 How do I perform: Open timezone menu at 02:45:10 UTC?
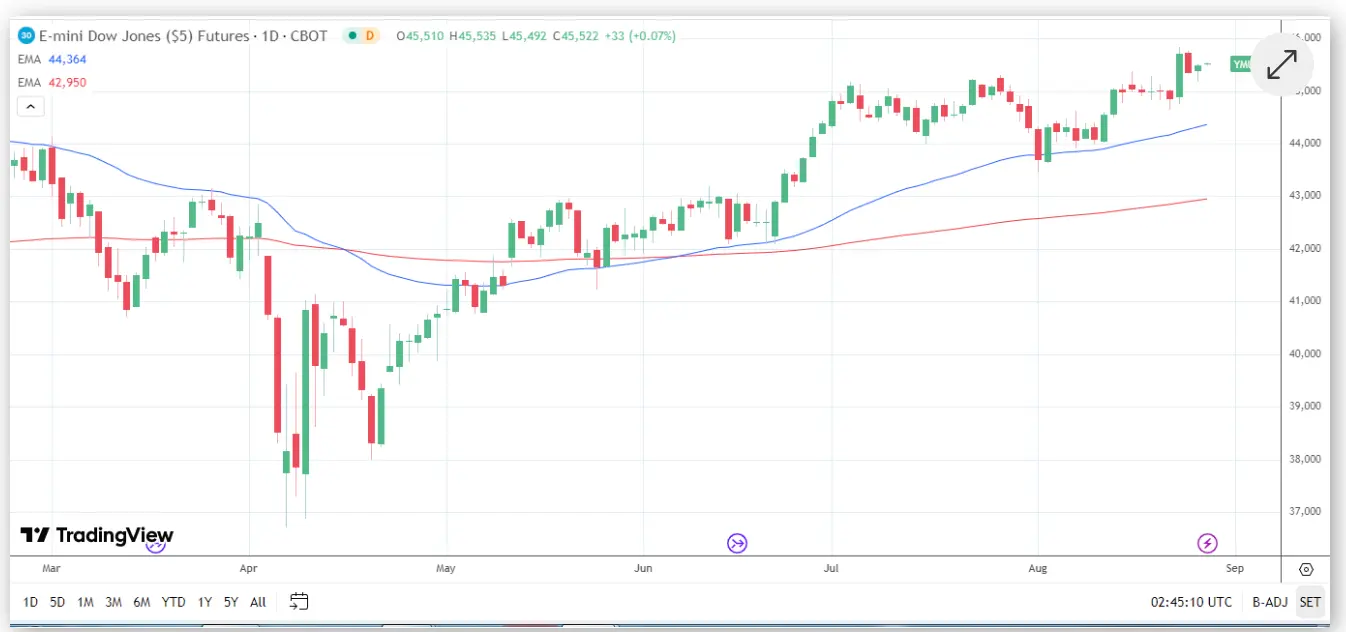coord(1191,602)
